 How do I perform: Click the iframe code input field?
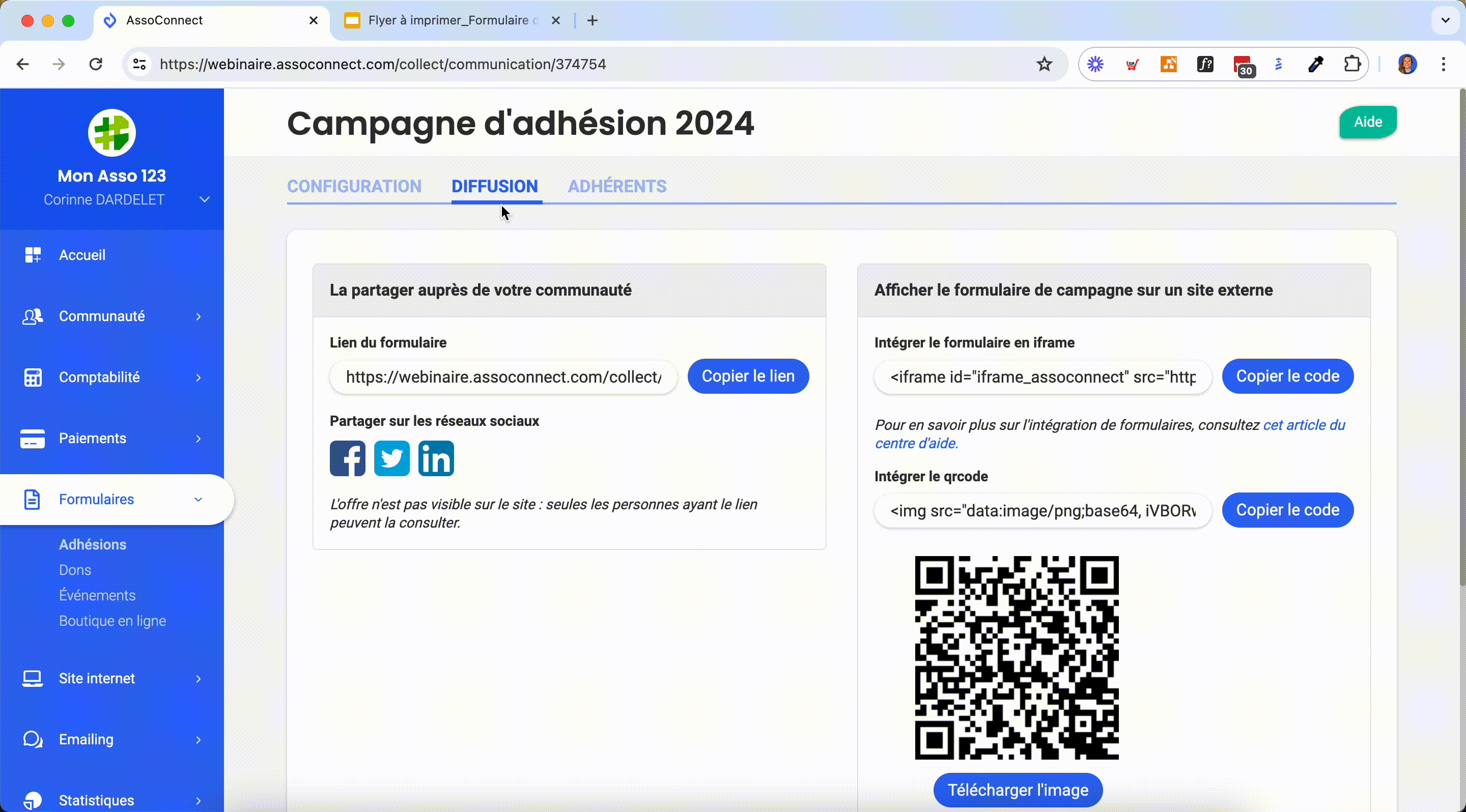coord(1042,377)
